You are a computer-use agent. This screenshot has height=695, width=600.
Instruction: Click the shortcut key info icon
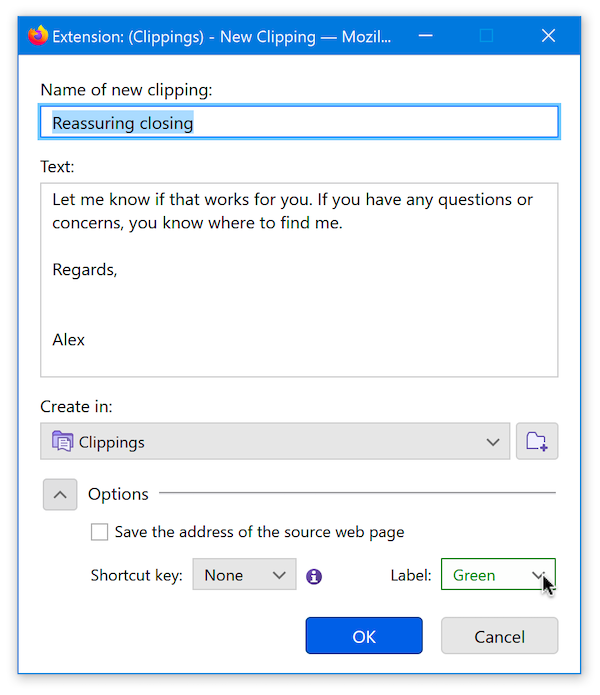point(314,576)
